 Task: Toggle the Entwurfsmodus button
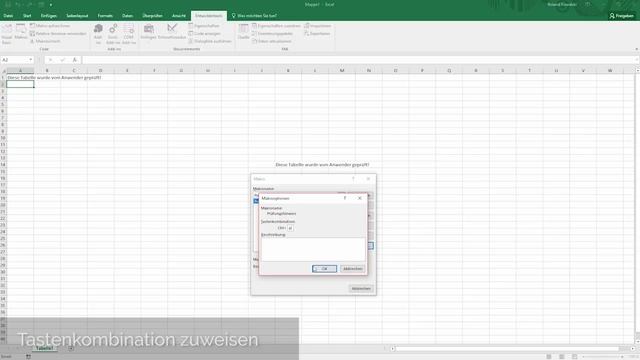click(x=172, y=32)
